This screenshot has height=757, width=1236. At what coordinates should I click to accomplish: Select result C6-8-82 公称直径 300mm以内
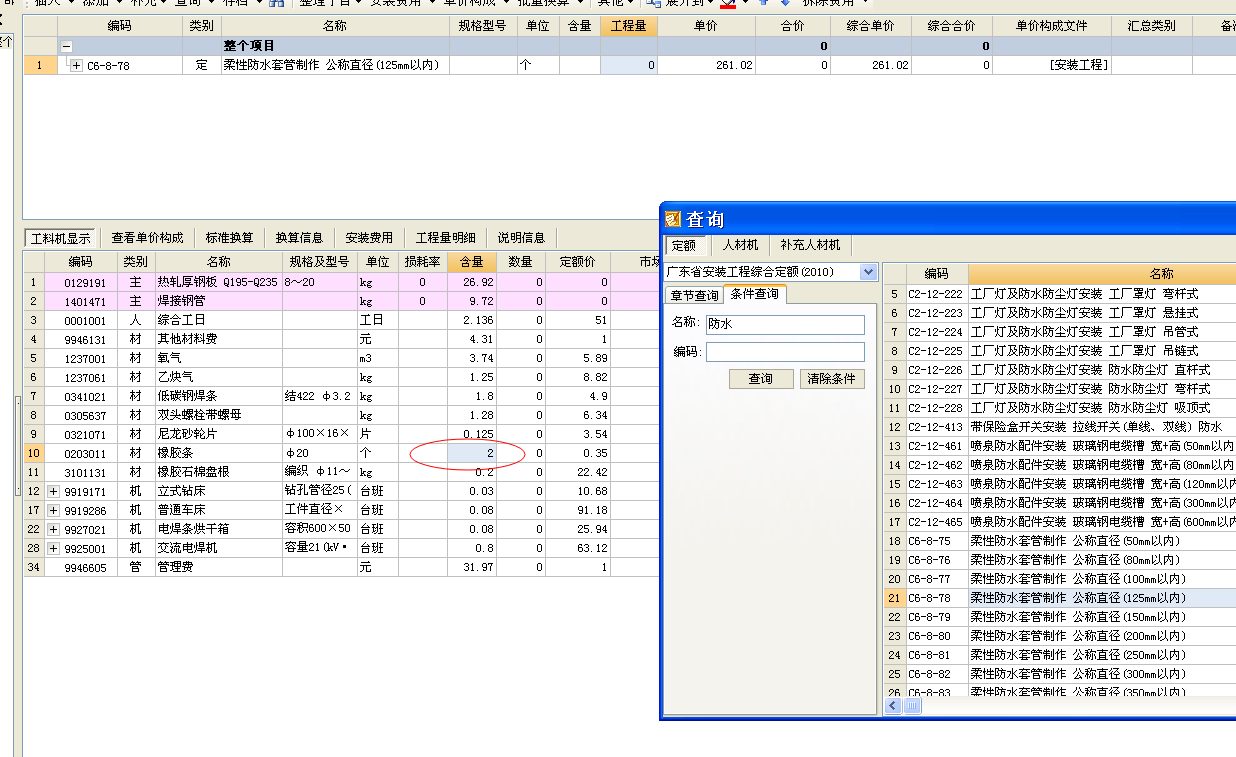(x=1060, y=674)
